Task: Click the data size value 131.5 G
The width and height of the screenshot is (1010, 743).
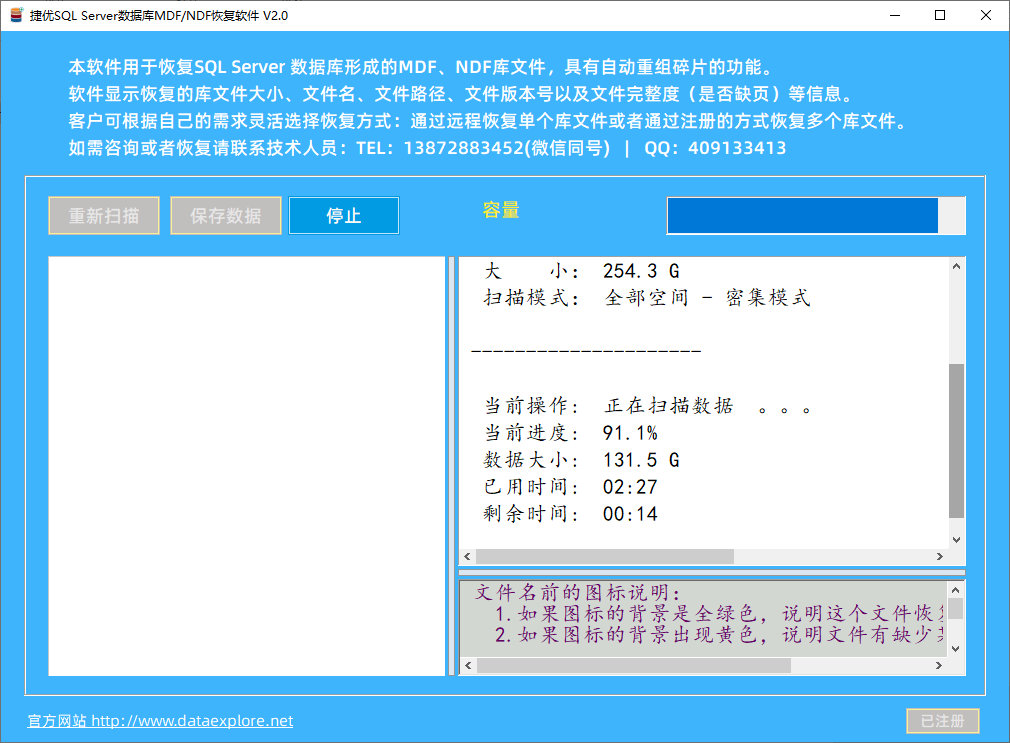Action: click(642, 460)
